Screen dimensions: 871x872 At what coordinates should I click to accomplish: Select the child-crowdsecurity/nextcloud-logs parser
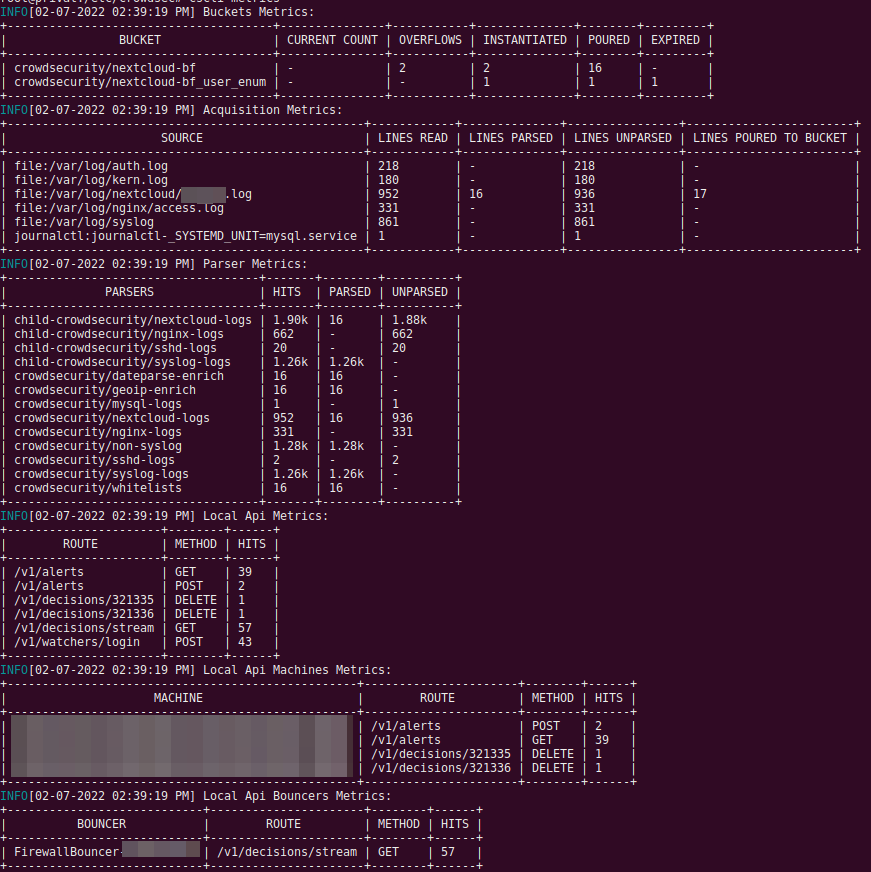133,320
